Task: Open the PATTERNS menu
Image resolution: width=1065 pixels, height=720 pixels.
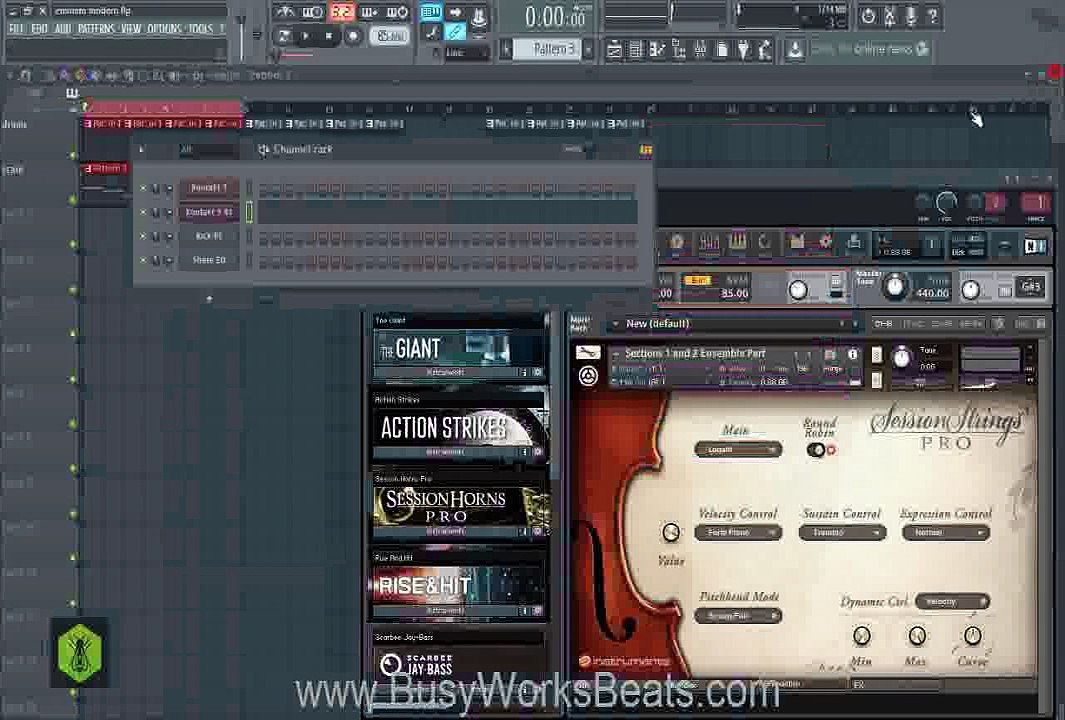Action: (96, 29)
